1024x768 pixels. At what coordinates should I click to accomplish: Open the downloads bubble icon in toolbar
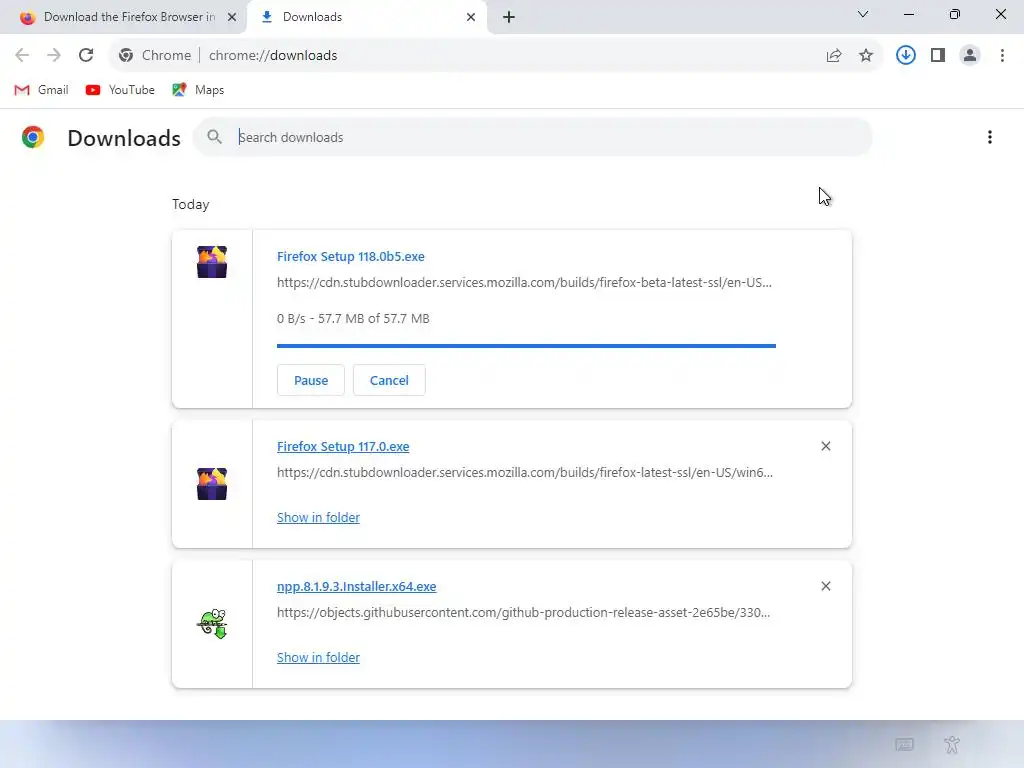(906, 56)
